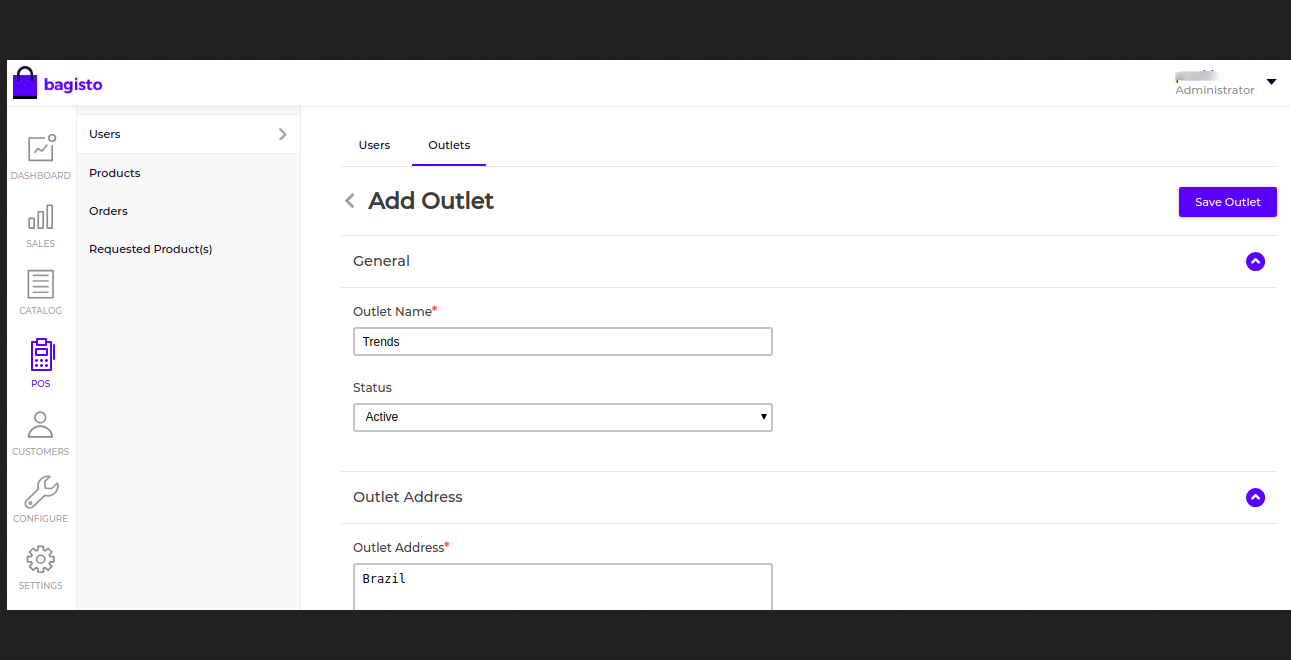Open the Requested Product(s) page
Viewport: 1291px width, 660px height.
150,248
